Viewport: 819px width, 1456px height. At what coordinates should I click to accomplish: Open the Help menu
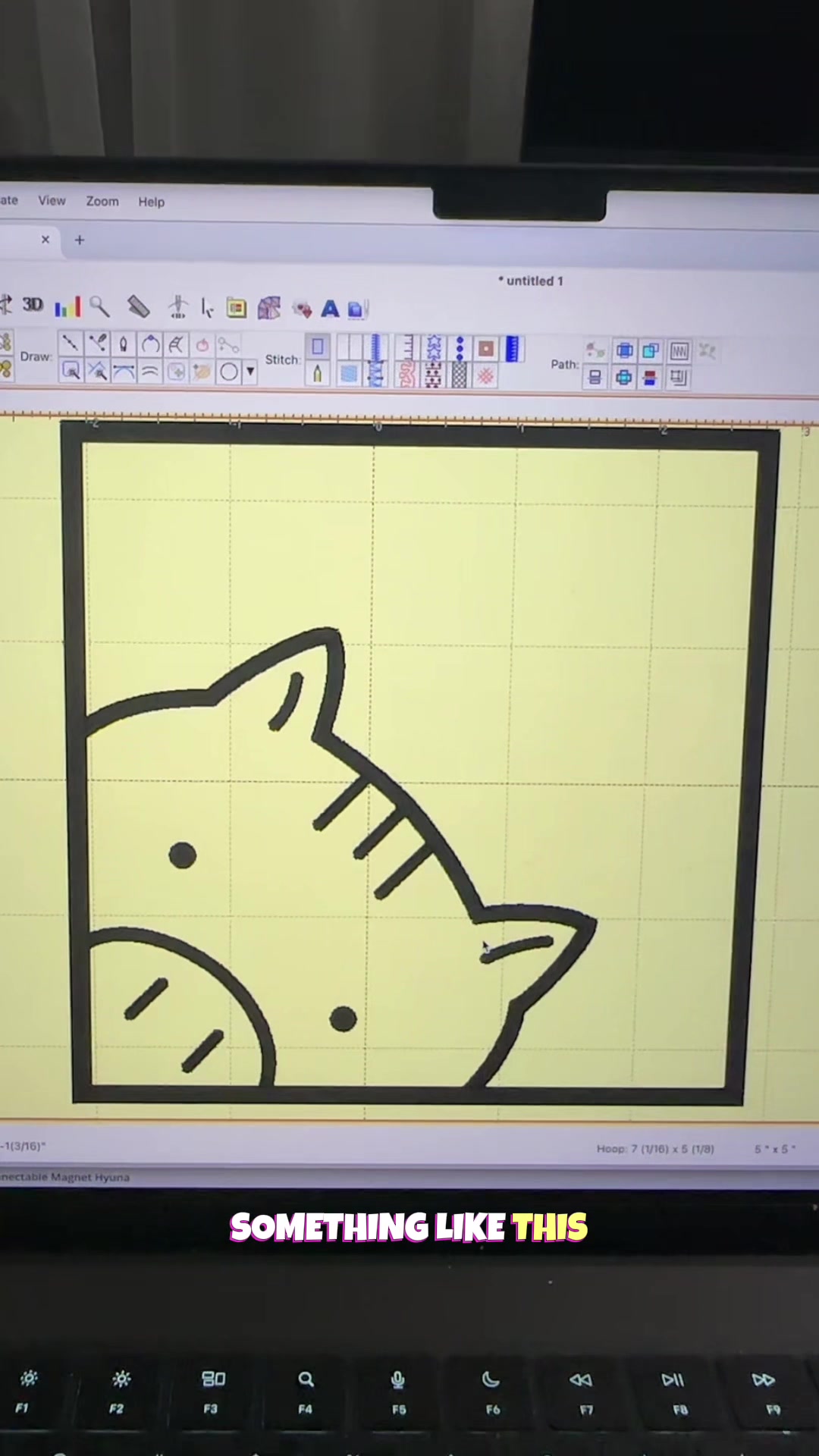point(151,202)
